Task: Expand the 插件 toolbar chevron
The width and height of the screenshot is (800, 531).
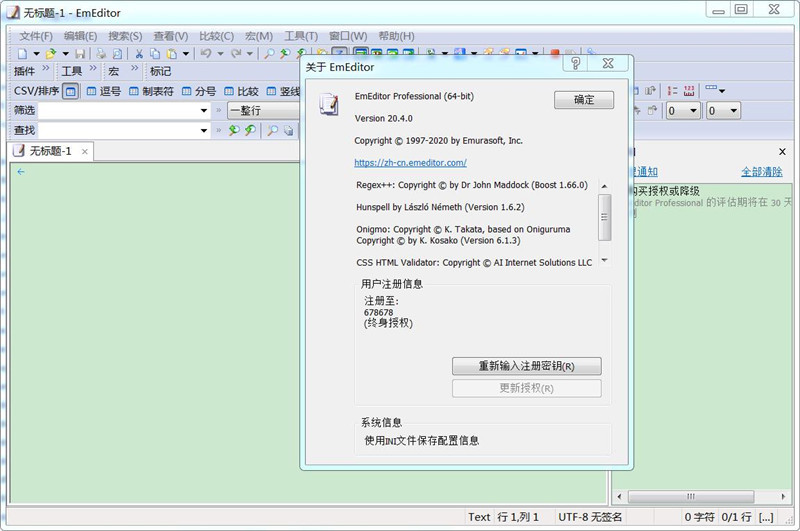Action: coord(46,68)
